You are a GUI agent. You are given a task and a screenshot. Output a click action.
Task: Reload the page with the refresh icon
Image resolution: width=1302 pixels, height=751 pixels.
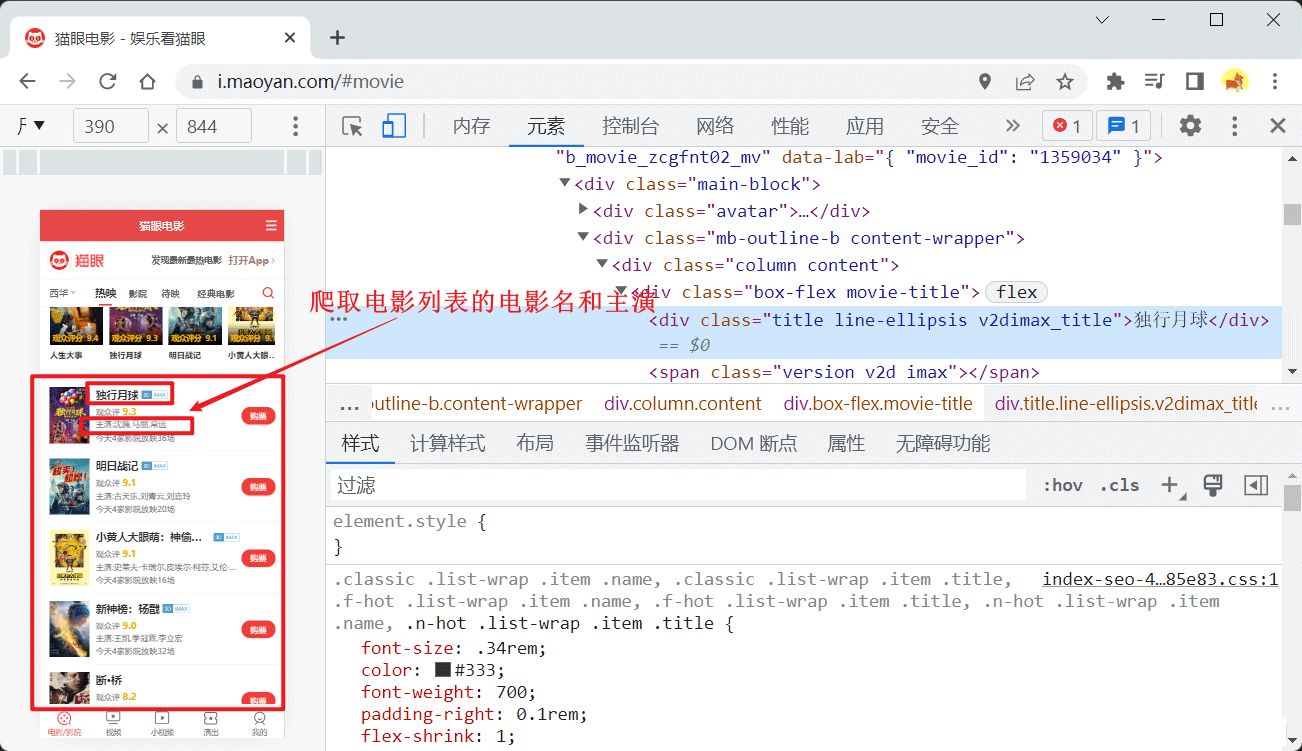(x=108, y=82)
